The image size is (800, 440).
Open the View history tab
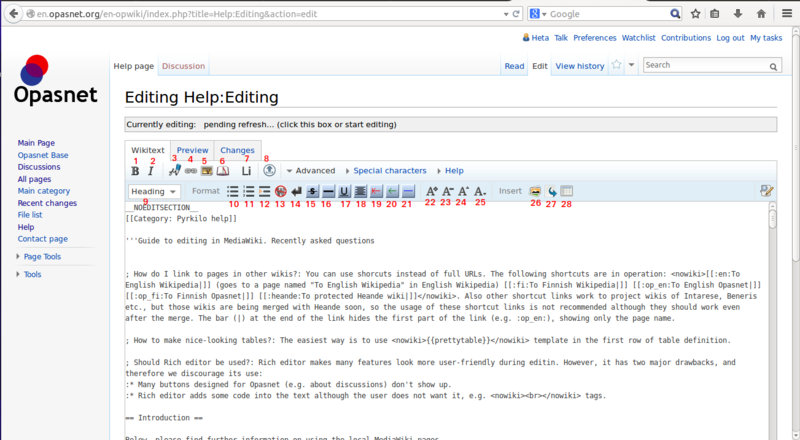[x=579, y=66]
